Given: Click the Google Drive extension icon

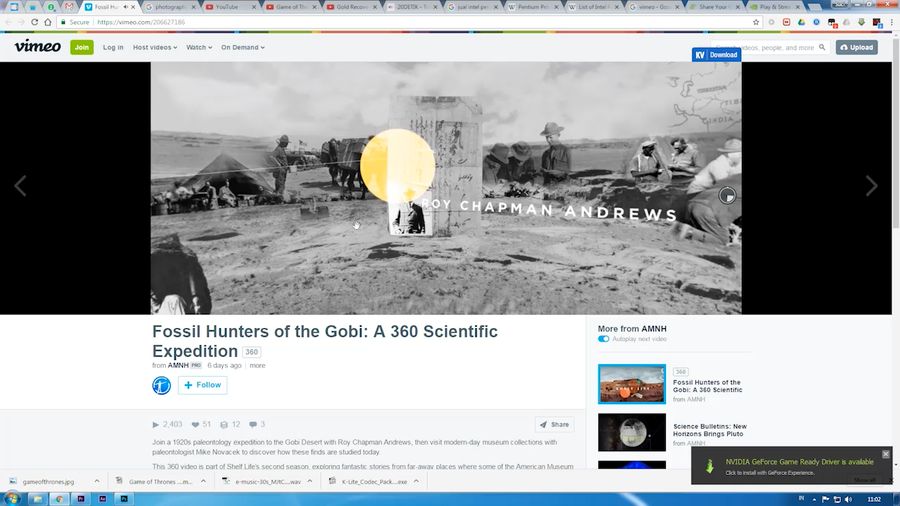Looking at the screenshot, I should (x=801, y=22).
